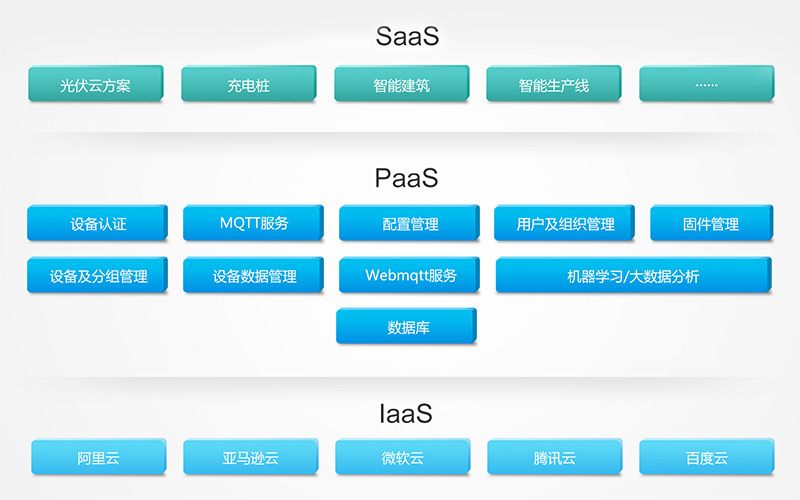Open the 腾讯云 block

554,458
